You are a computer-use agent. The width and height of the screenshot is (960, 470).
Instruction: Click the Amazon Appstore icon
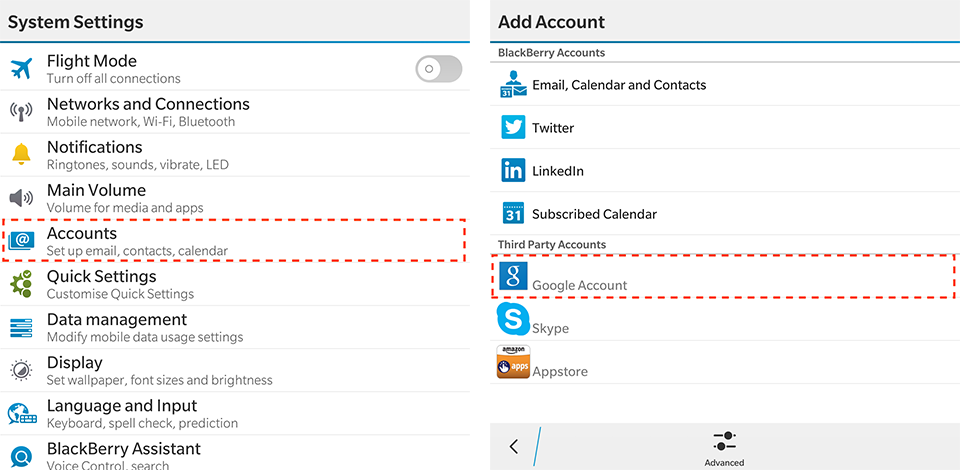click(x=513, y=363)
